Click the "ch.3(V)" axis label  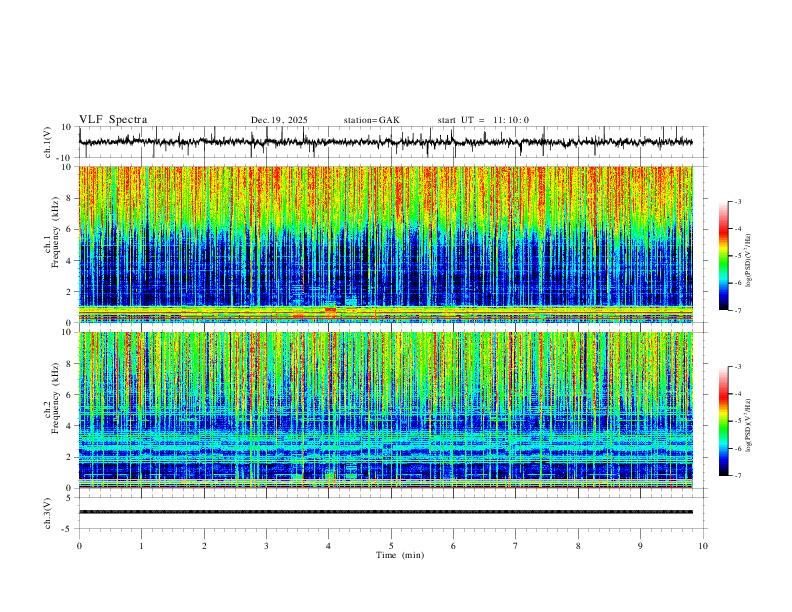pos(48,513)
